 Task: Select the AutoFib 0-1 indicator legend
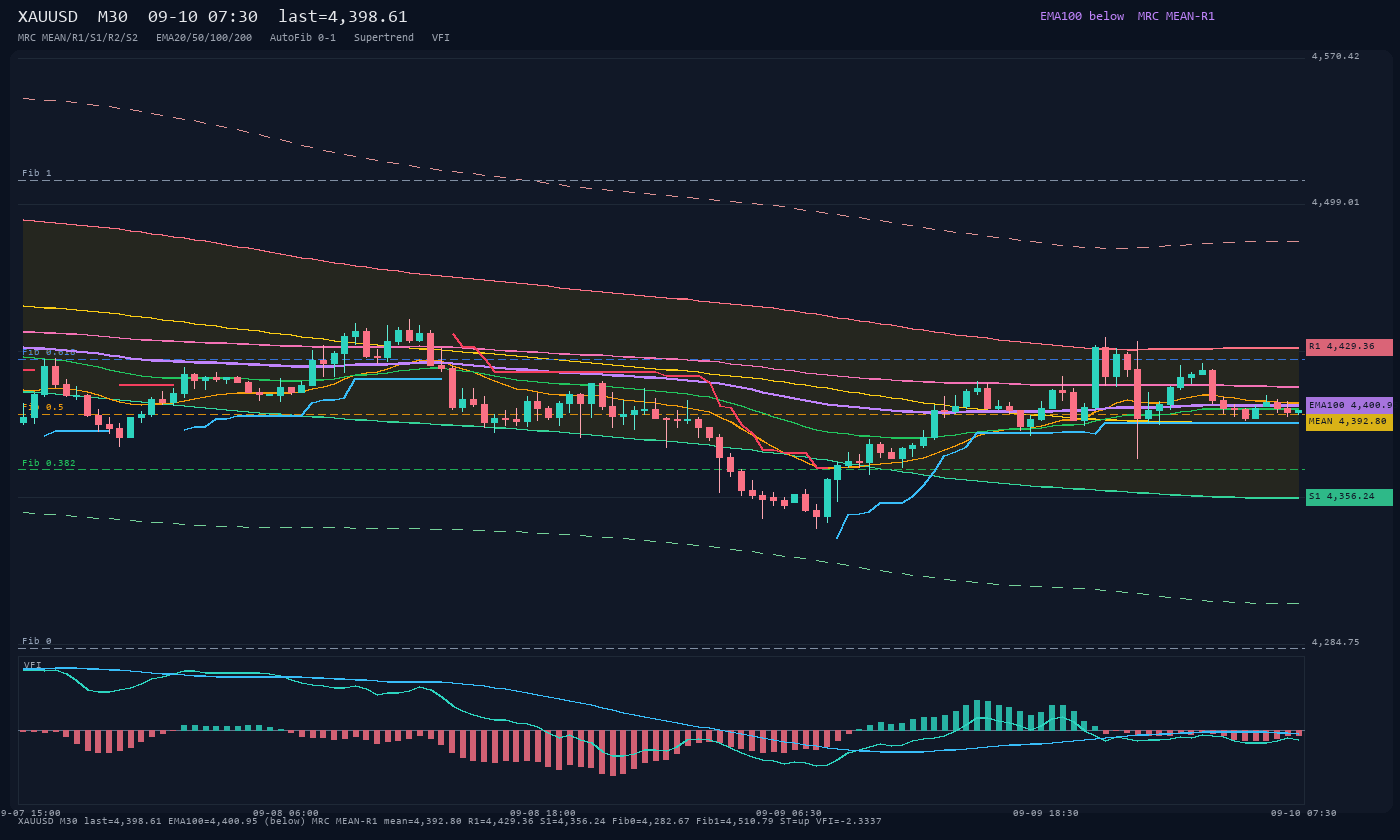(x=303, y=38)
